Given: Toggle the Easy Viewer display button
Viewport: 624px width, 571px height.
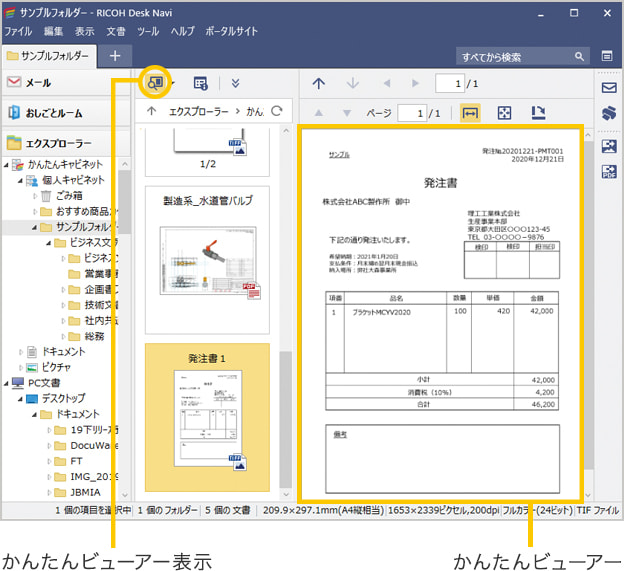Looking at the screenshot, I should click(x=157, y=82).
